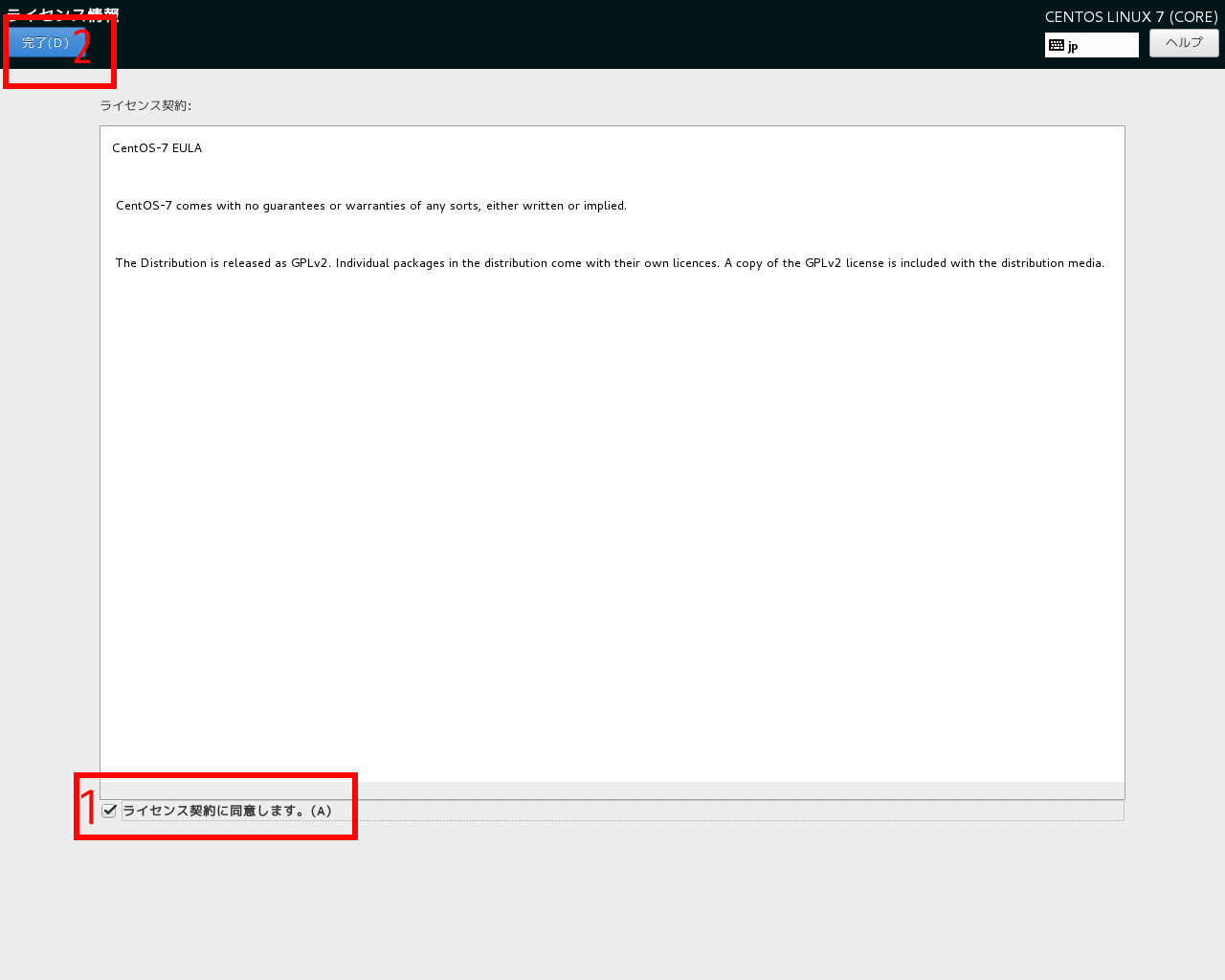Viewport: 1225px width, 980px height.
Task: Open help with the ヘルプ button
Action: (x=1184, y=43)
